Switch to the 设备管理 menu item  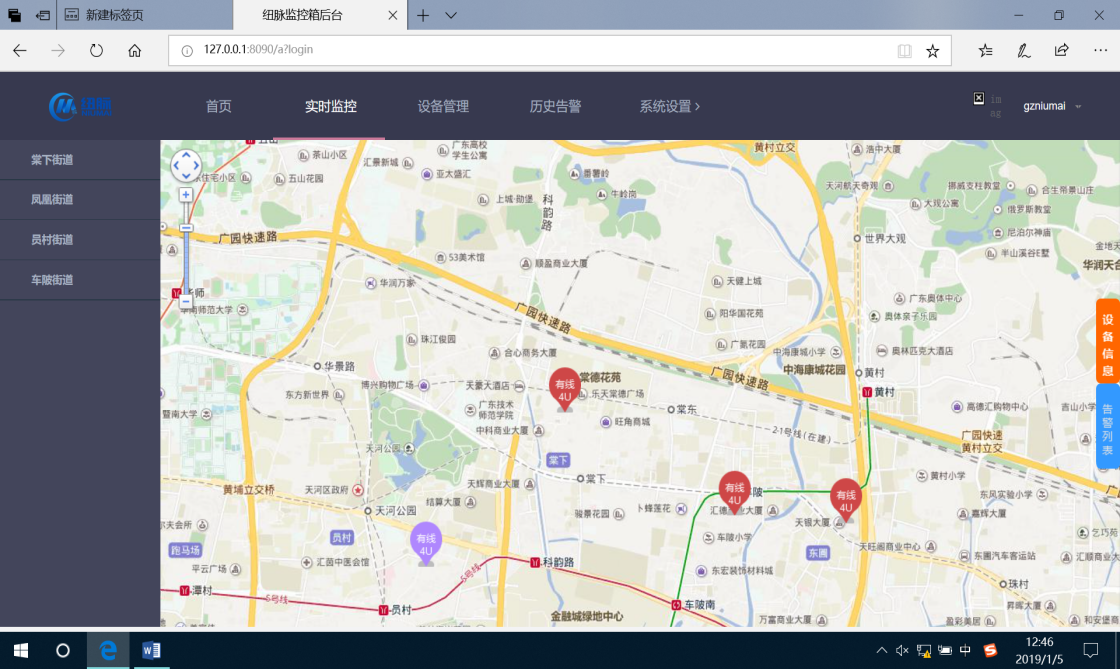(441, 106)
